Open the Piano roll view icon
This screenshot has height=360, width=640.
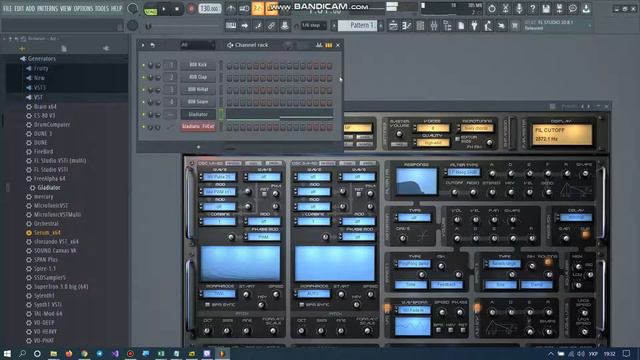tap(407, 26)
